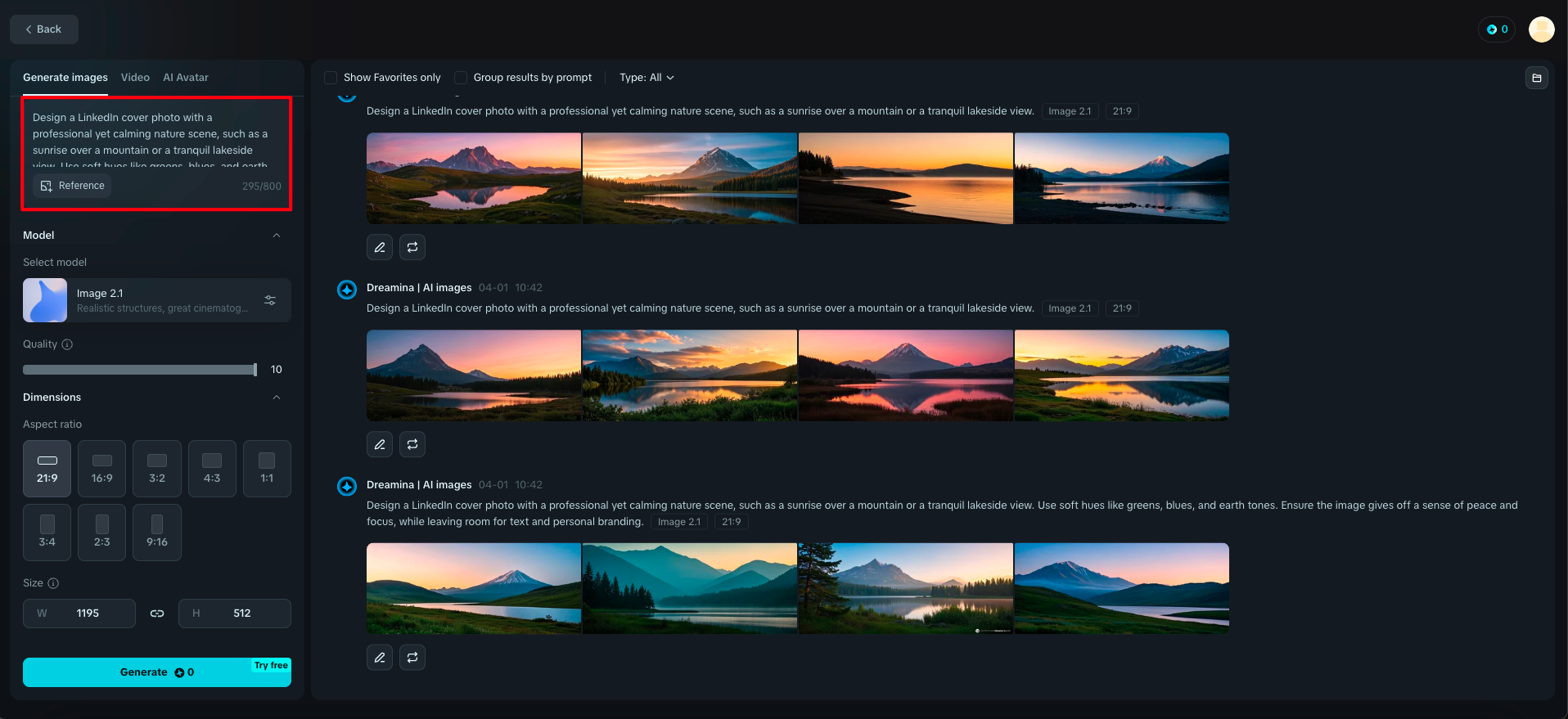Screen dimensions: 1568x719
Task: Open third thumbnail in the middle result row
Action: pyautogui.click(x=906, y=375)
